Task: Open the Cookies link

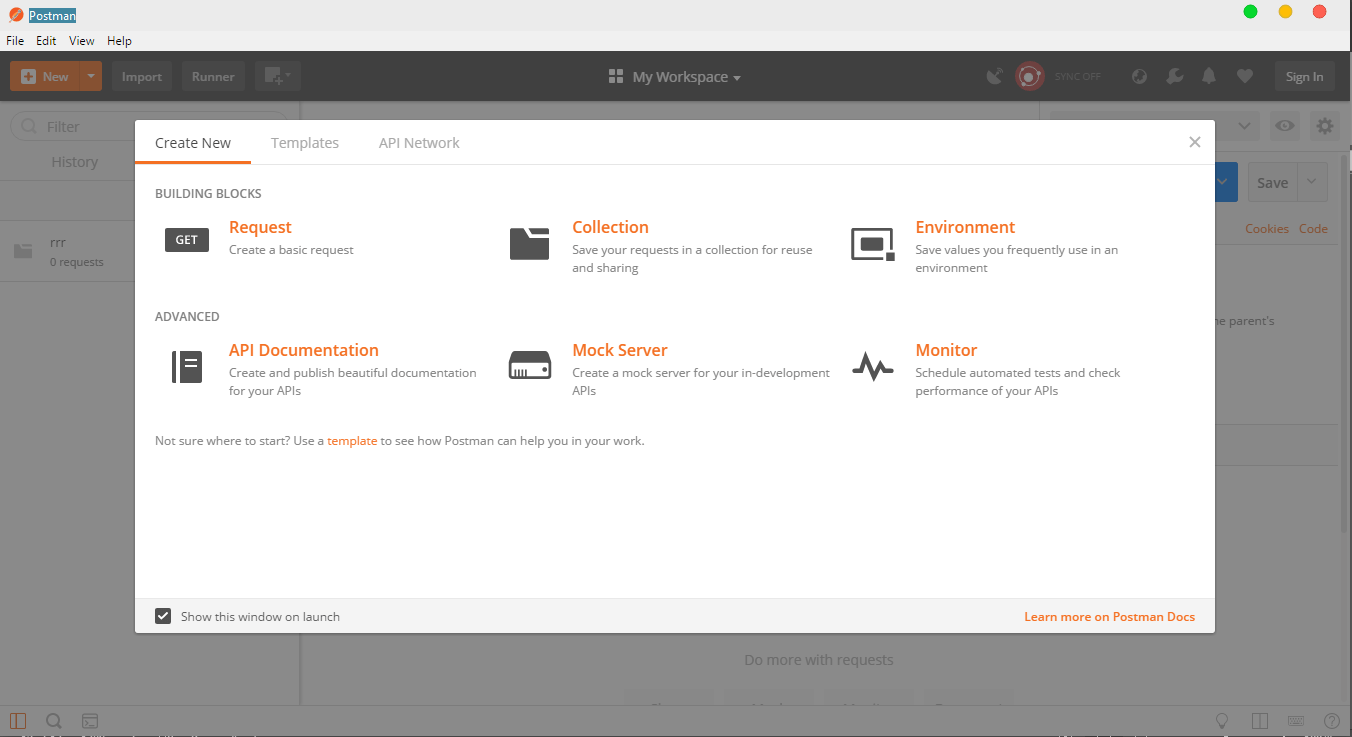Action: point(1267,229)
